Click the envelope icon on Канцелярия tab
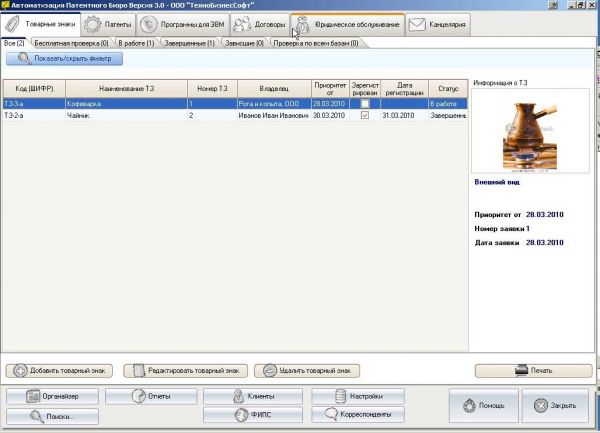600x433 pixels. pyautogui.click(x=417, y=25)
